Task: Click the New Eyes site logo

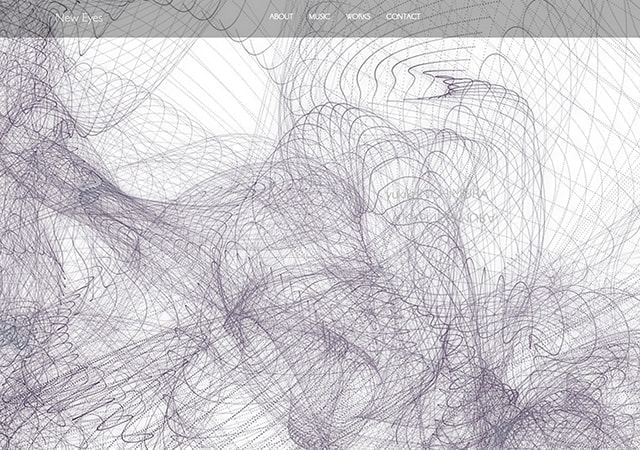Action: (x=79, y=17)
